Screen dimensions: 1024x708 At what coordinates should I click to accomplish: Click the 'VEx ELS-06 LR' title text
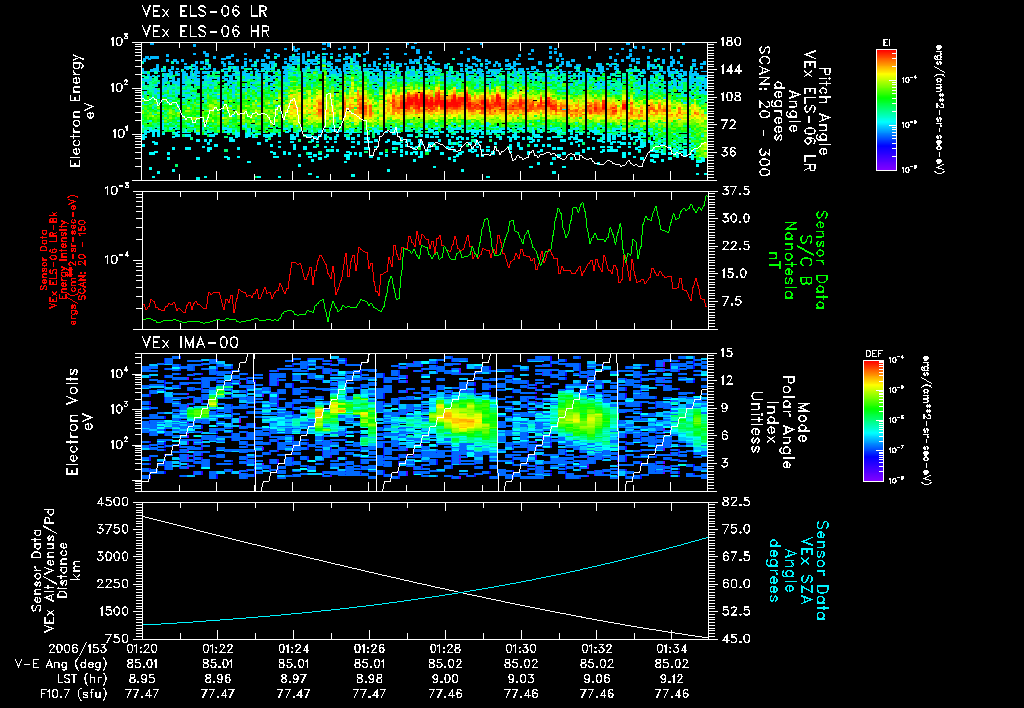(x=204, y=12)
